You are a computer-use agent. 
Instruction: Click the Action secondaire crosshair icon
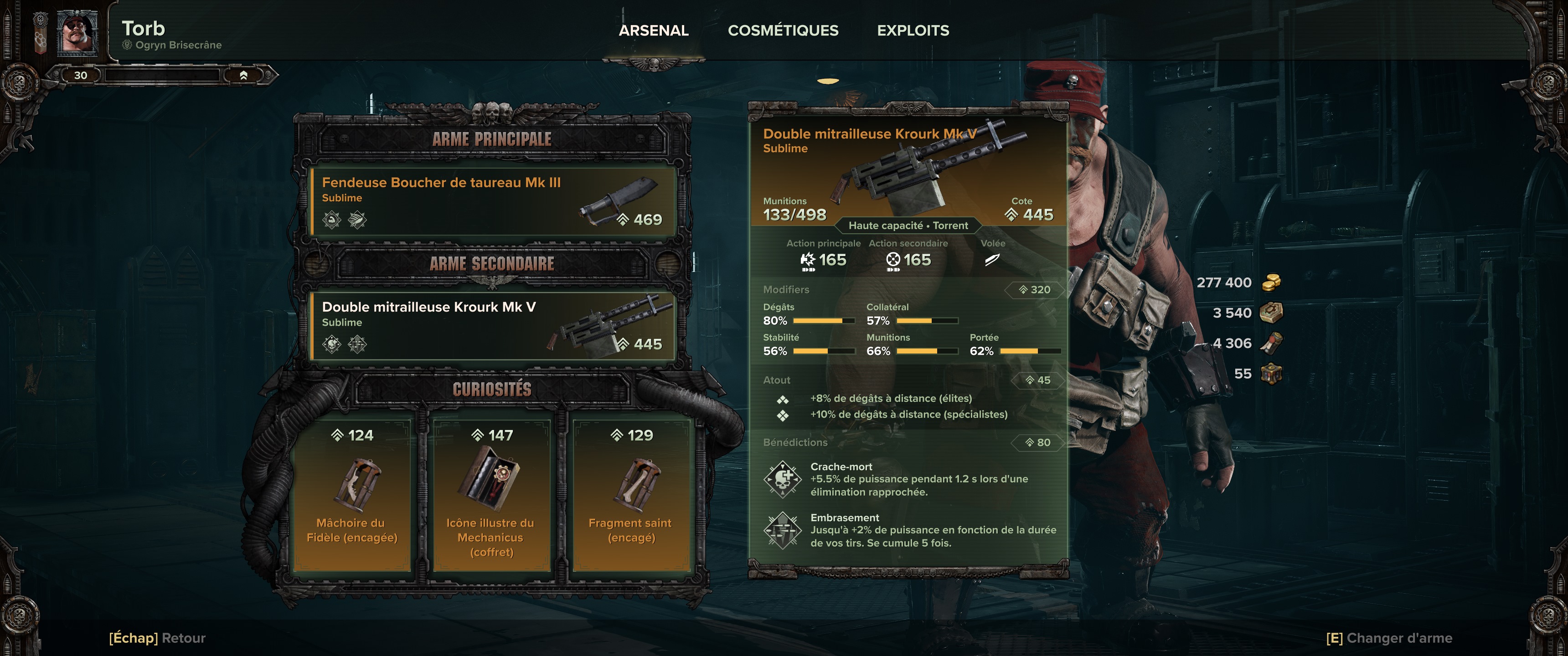coord(892,261)
